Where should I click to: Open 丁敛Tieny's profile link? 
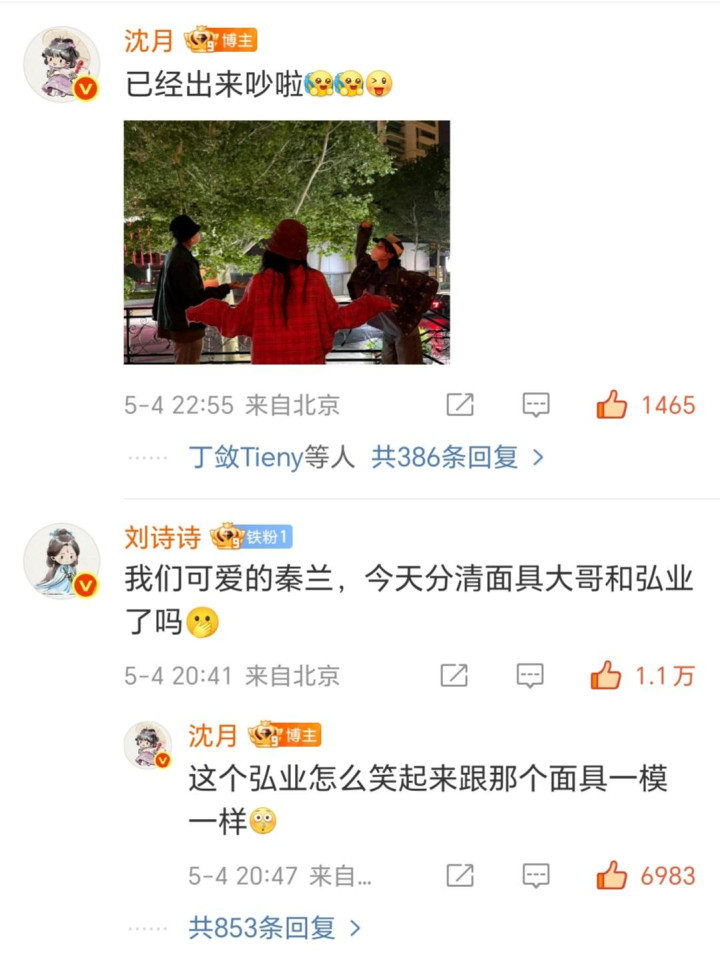[x=246, y=457]
